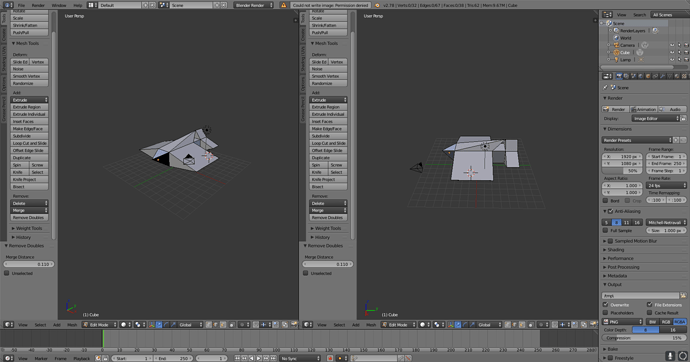Adjust Merge Distance slider in left panel
Viewport: 690px width, 362px height.
pyautogui.click(x=29, y=264)
